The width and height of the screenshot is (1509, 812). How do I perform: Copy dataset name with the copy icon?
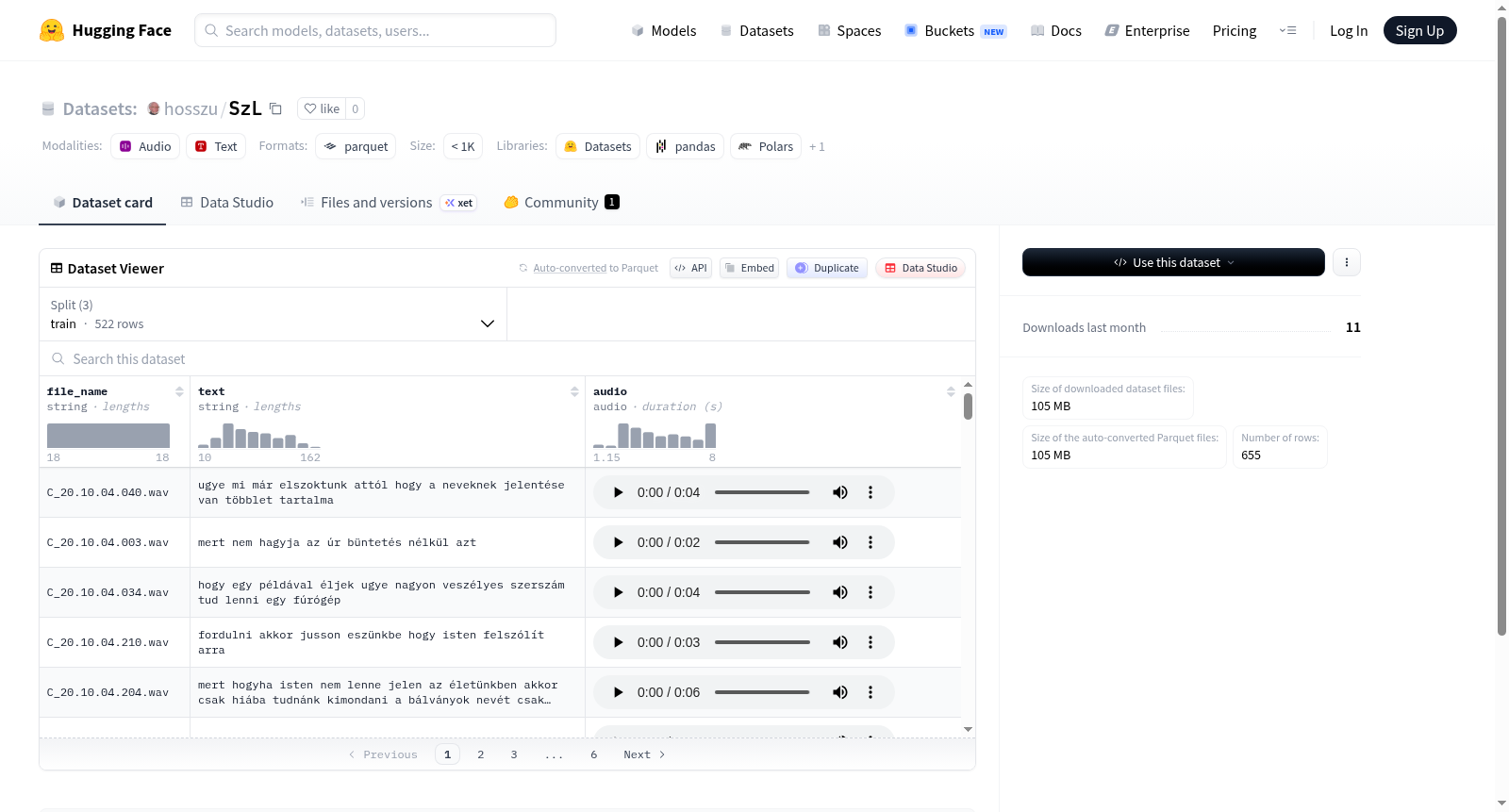tap(275, 108)
